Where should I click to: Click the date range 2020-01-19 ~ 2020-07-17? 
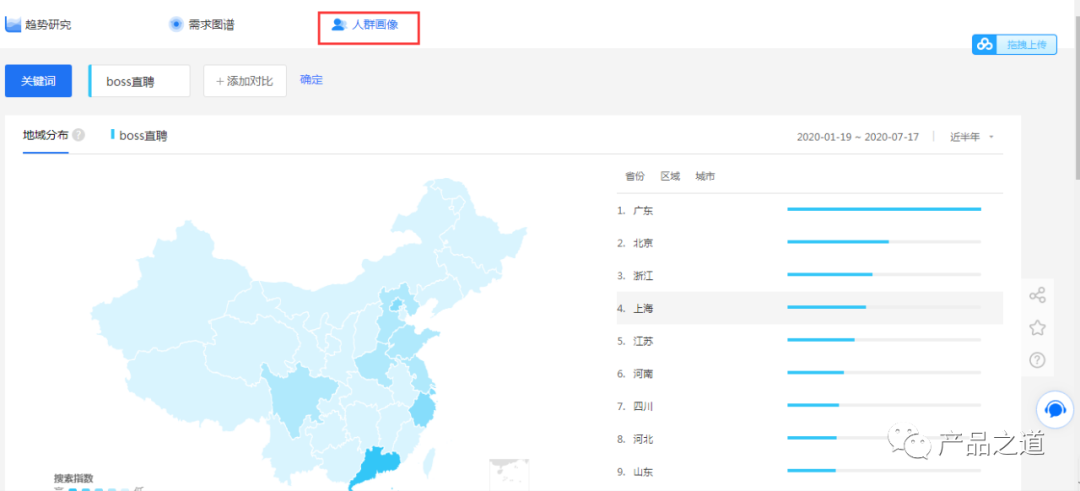(858, 136)
